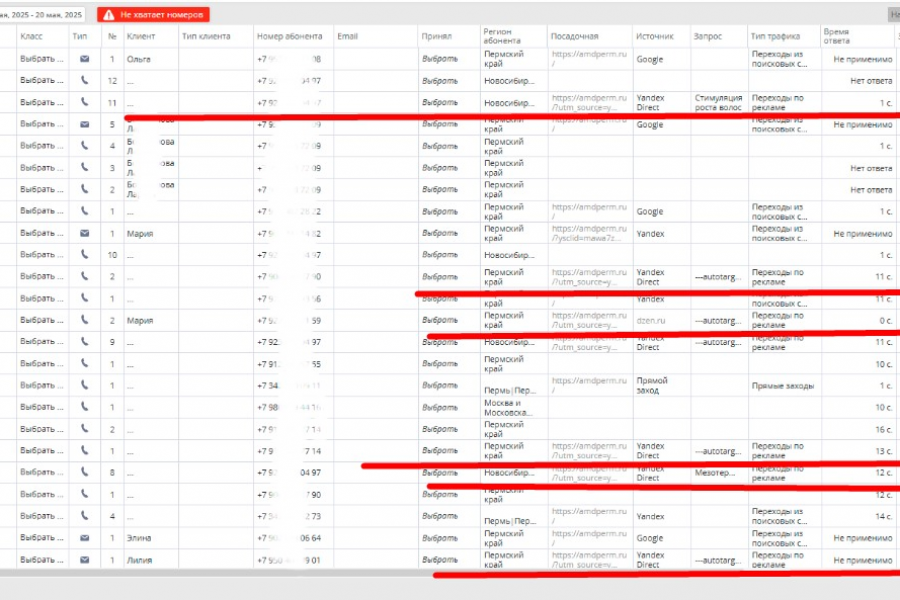Click the phone icon in the Москва region row
This screenshot has height=600, width=900.
click(84, 407)
